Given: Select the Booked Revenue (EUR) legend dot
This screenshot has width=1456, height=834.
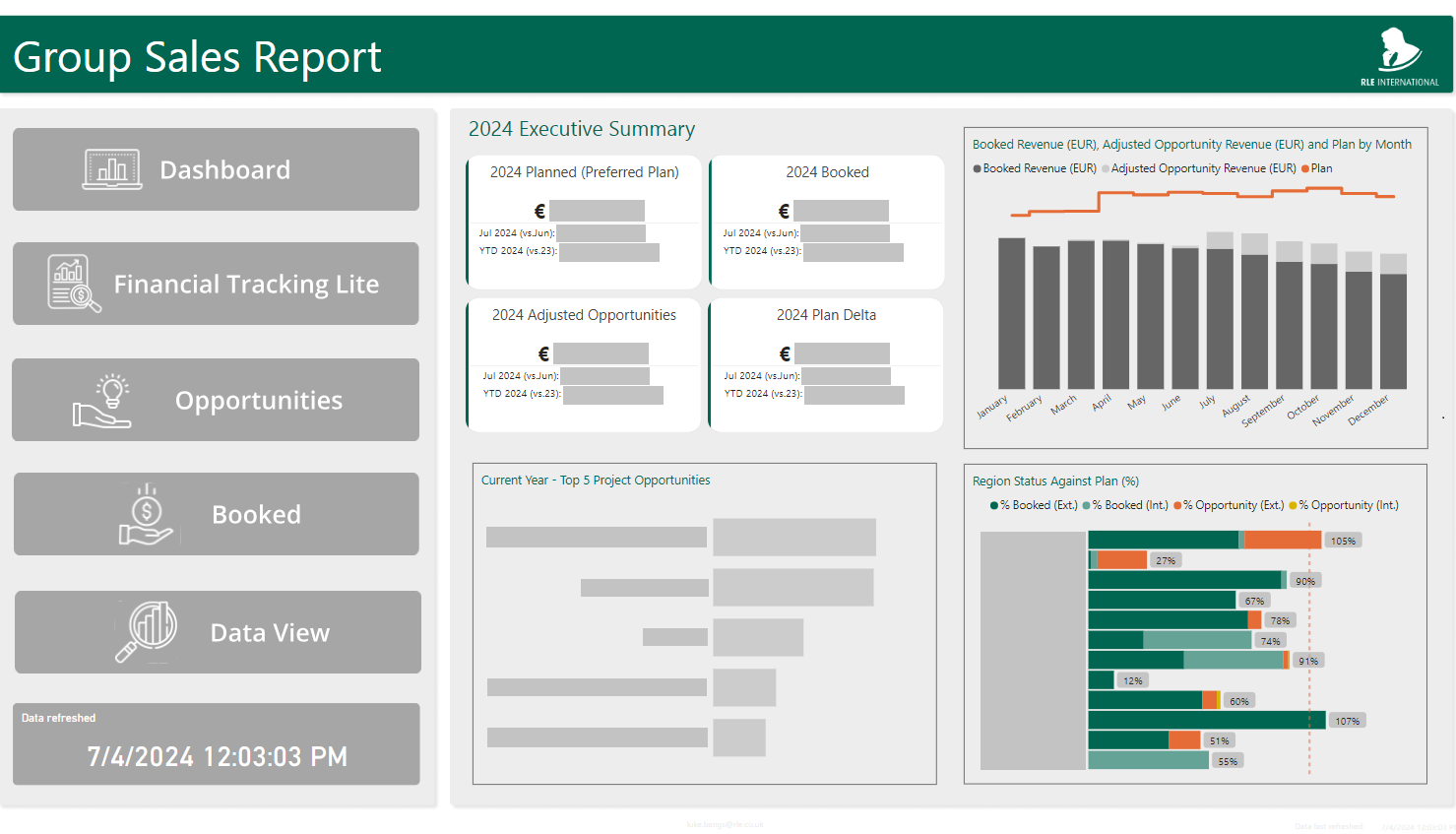Looking at the screenshot, I should pyautogui.click(x=977, y=168).
